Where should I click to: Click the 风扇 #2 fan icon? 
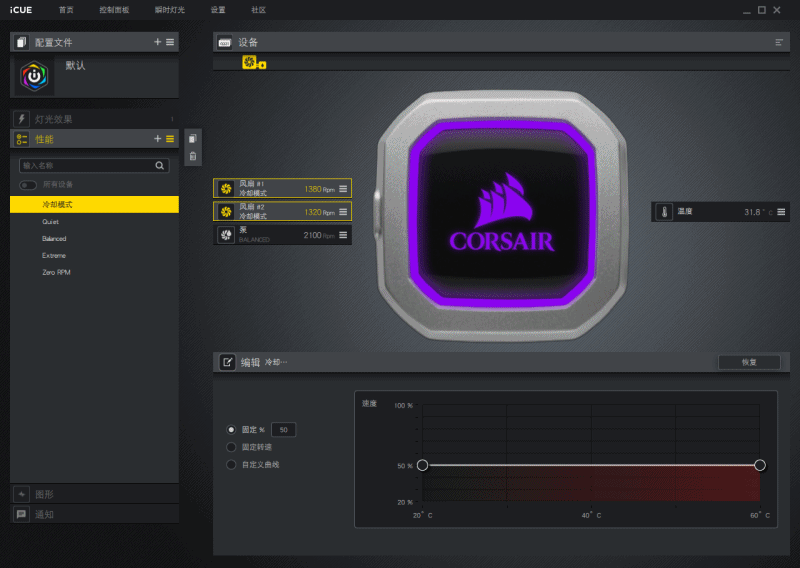226,211
